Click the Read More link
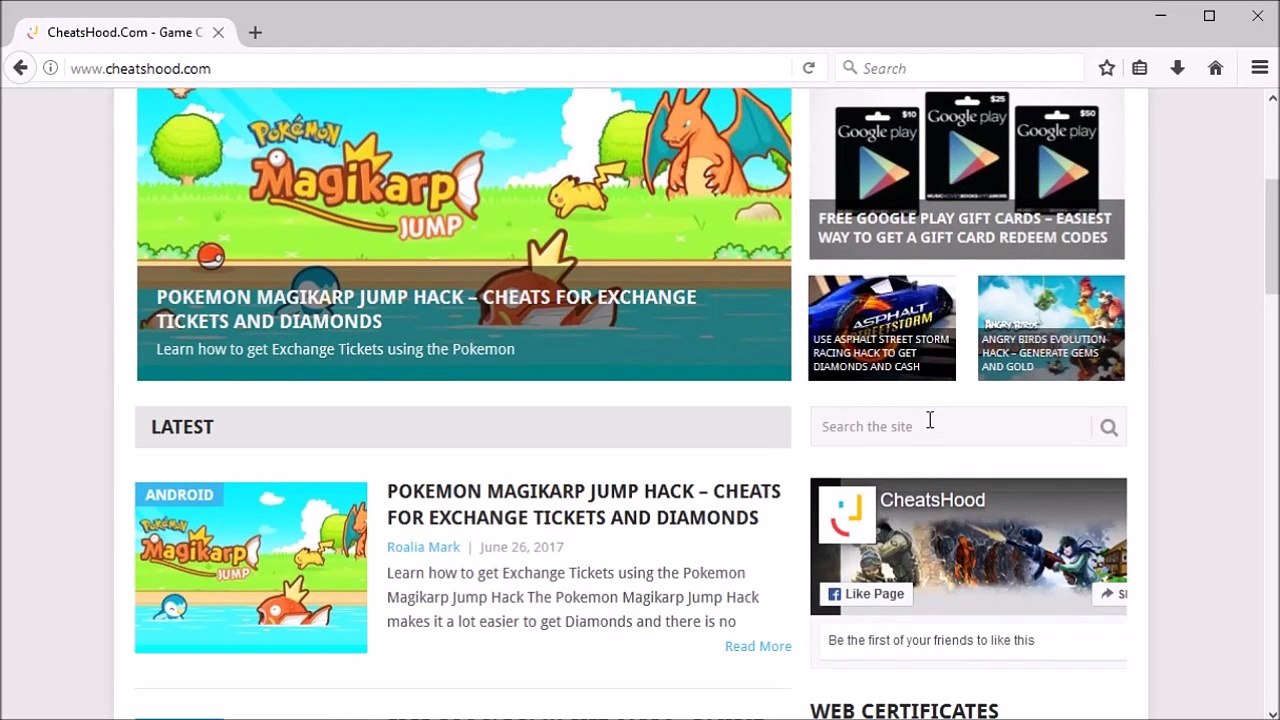The width and height of the screenshot is (1280, 720). pos(758,646)
